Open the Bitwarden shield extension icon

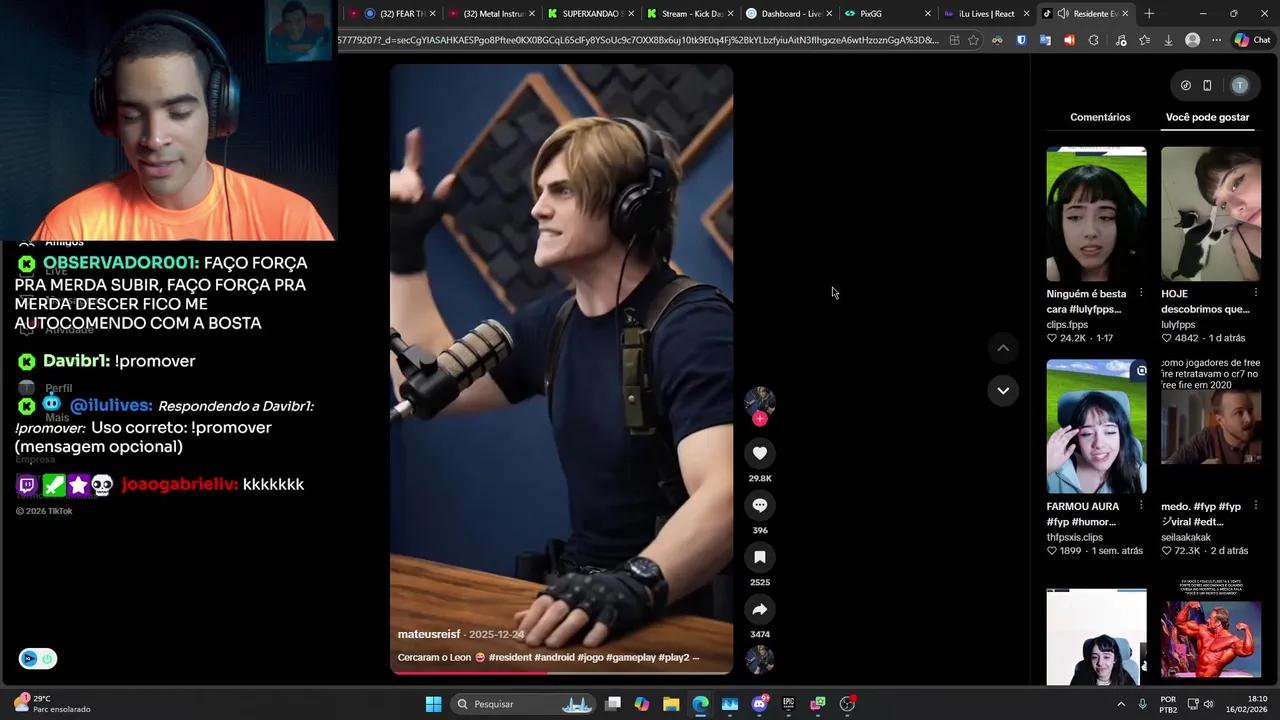[x=1021, y=40]
